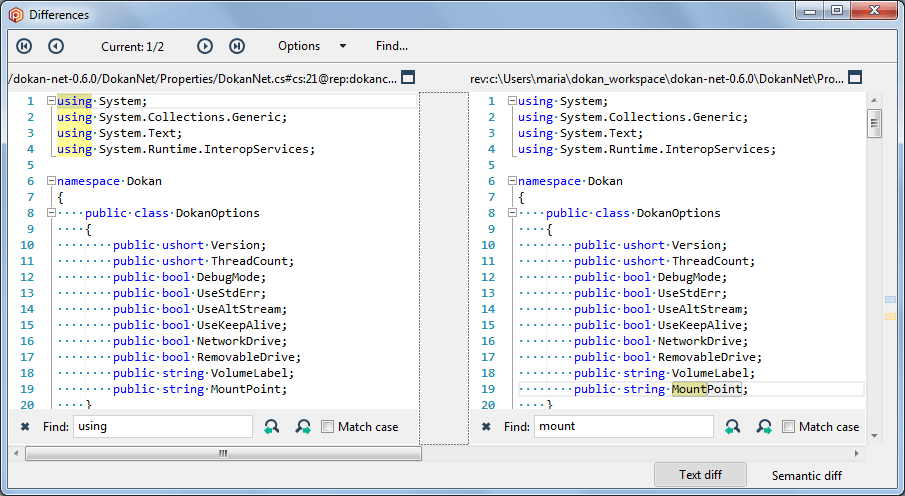Image resolution: width=905 pixels, height=496 pixels.
Task: Go to the next difference
Action: click(205, 46)
